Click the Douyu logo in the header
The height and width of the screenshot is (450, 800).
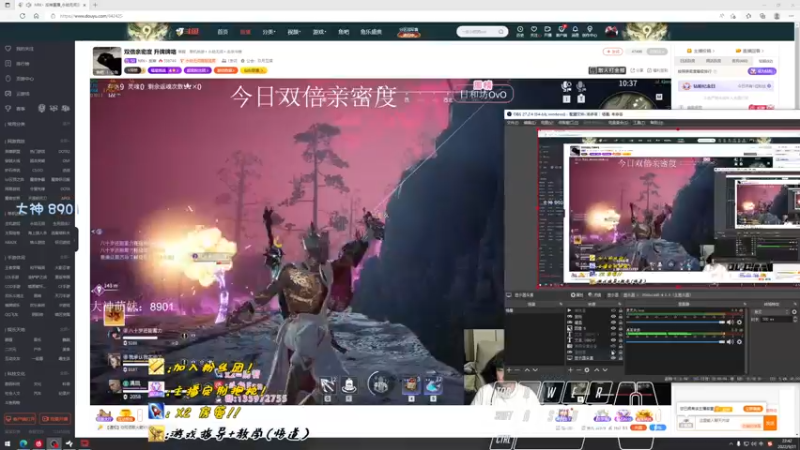click(188, 32)
